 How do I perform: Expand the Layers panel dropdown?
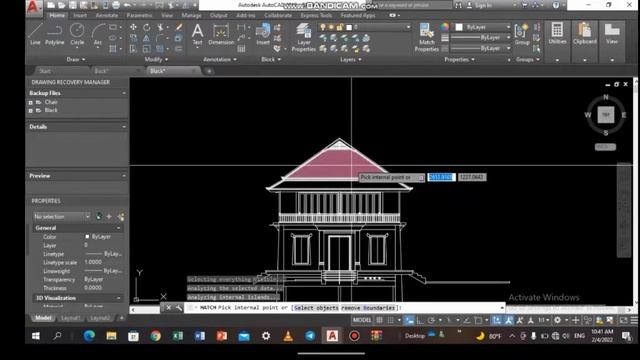[x=351, y=59]
